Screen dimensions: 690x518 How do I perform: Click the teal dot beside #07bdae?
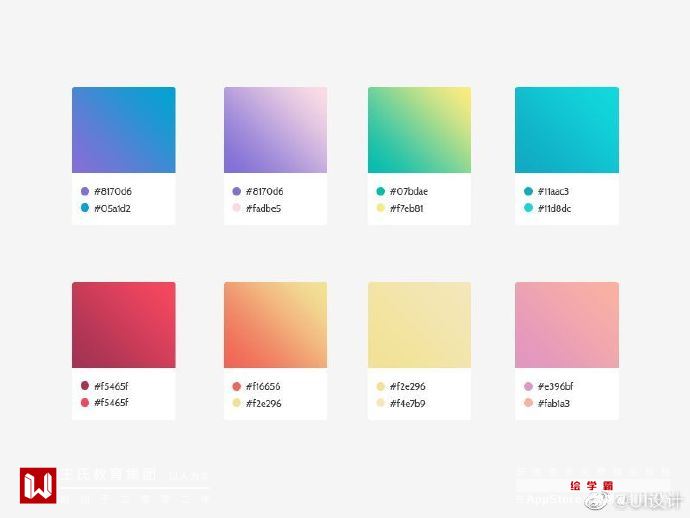click(381, 191)
